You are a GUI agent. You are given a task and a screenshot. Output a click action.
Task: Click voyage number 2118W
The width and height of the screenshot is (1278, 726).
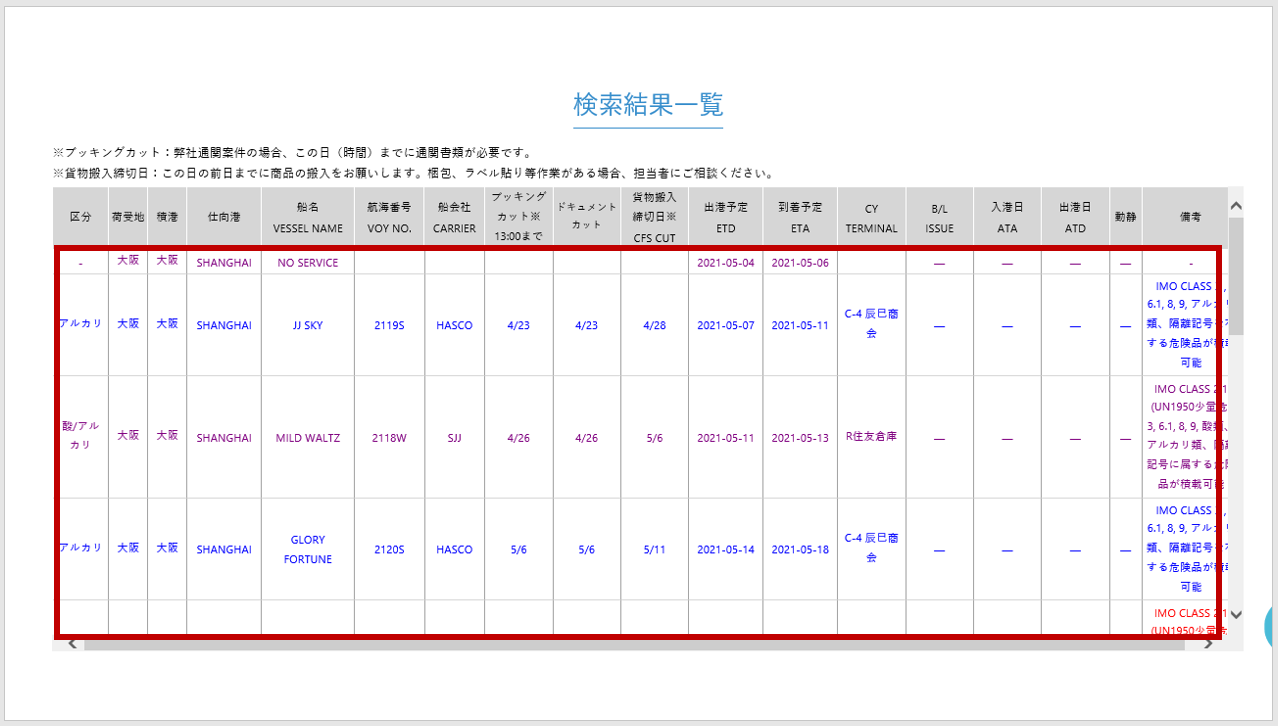(x=390, y=437)
